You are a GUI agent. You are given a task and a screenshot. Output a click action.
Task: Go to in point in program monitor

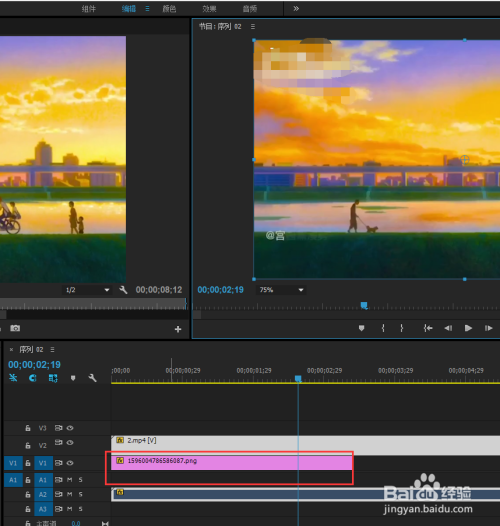click(428, 328)
